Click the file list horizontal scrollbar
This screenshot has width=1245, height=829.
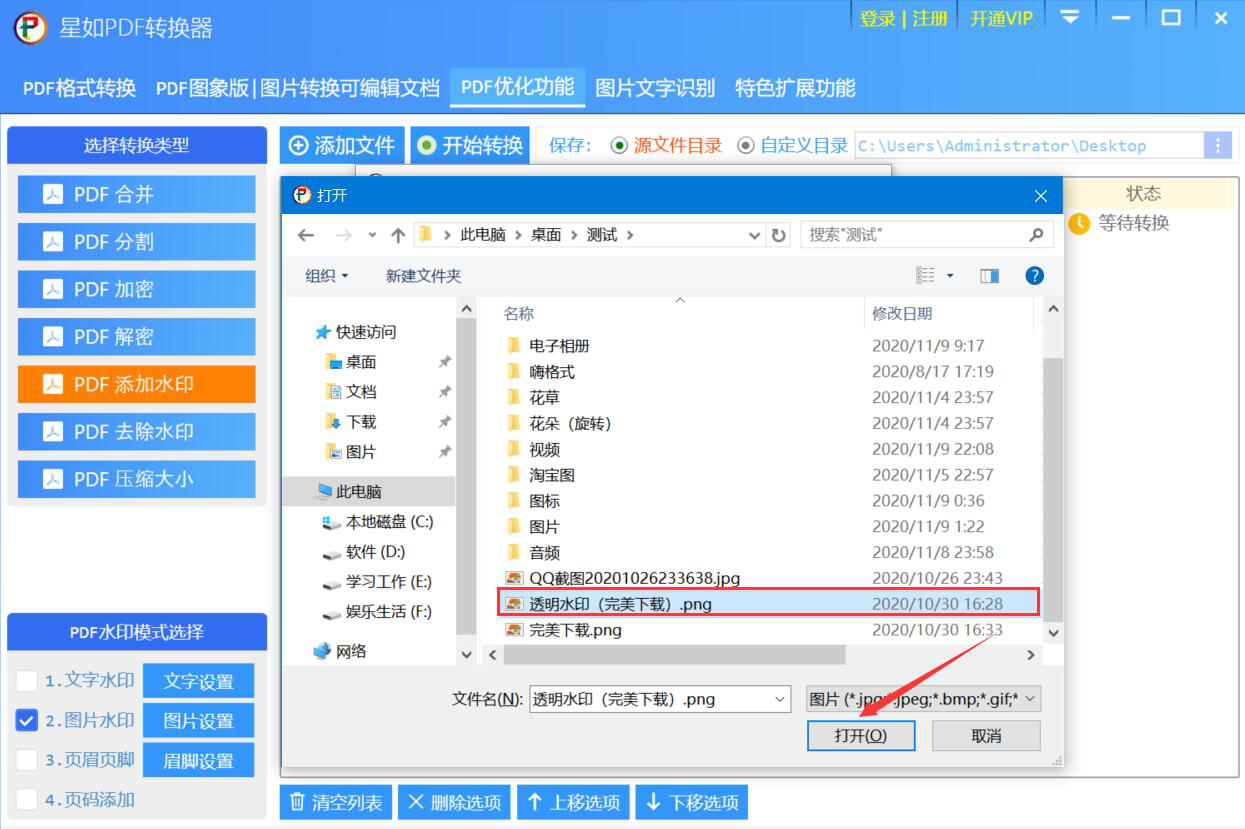(x=674, y=654)
